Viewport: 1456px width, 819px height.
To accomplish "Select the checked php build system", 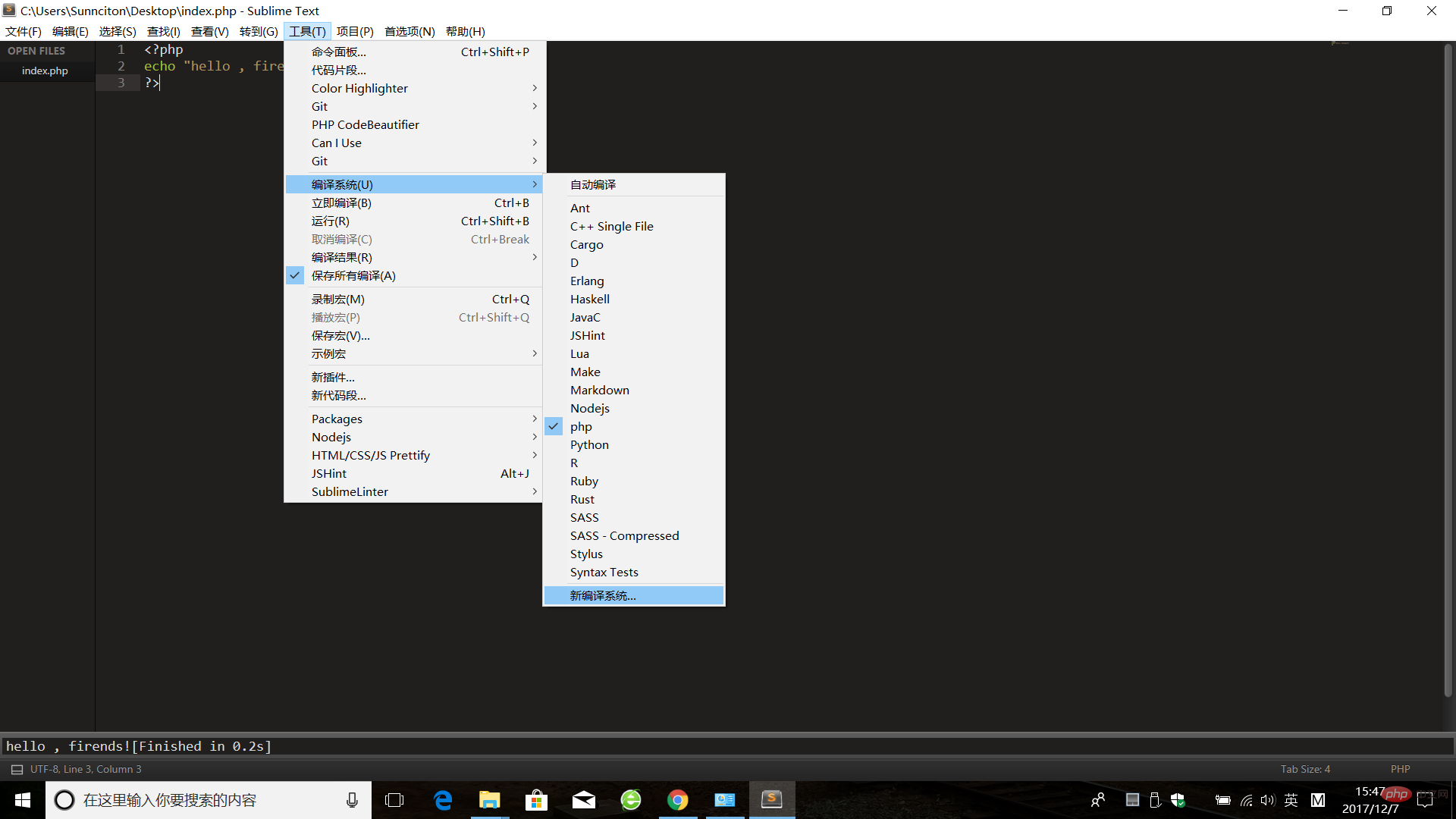I will 581,426.
